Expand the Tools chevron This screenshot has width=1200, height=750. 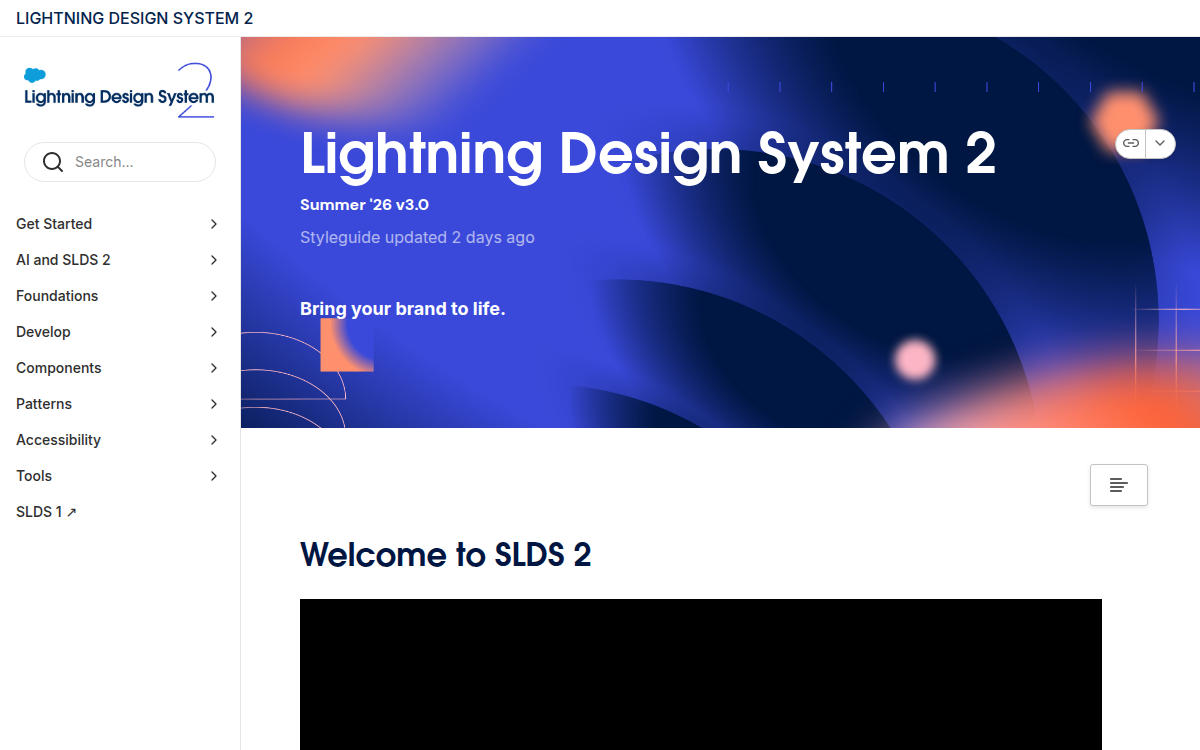pyautogui.click(x=214, y=476)
